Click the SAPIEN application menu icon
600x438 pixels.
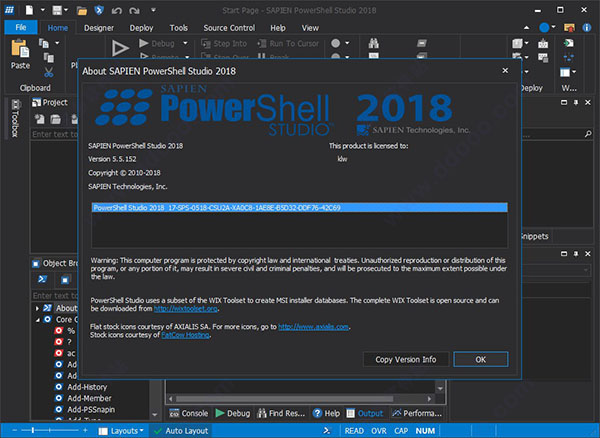pyautogui.click(x=9, y=10)
